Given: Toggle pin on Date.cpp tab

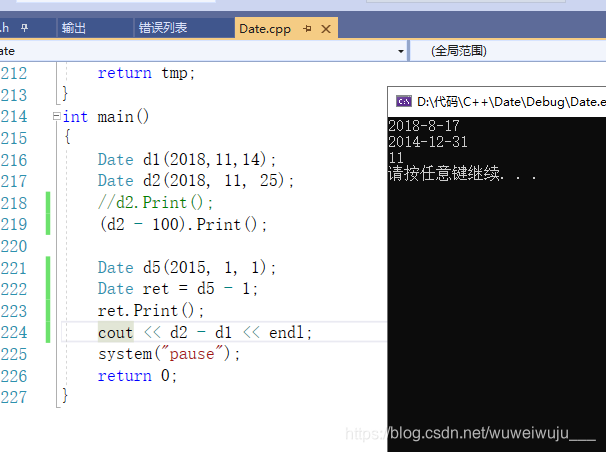Looking at the screenshot, I should (x=307, y=29).
